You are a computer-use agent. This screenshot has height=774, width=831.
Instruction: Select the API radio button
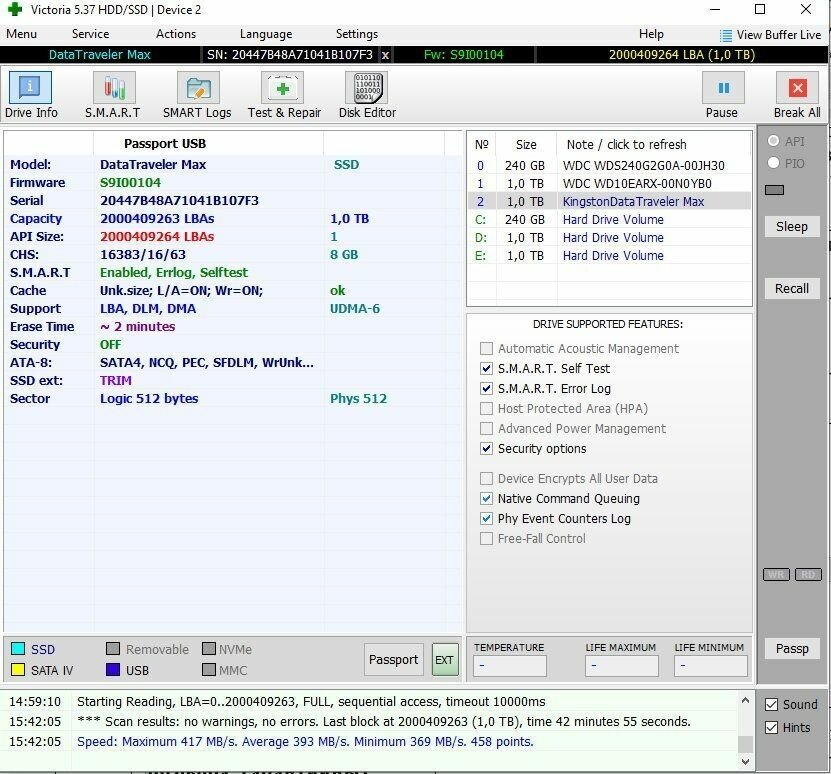point(774,141)
